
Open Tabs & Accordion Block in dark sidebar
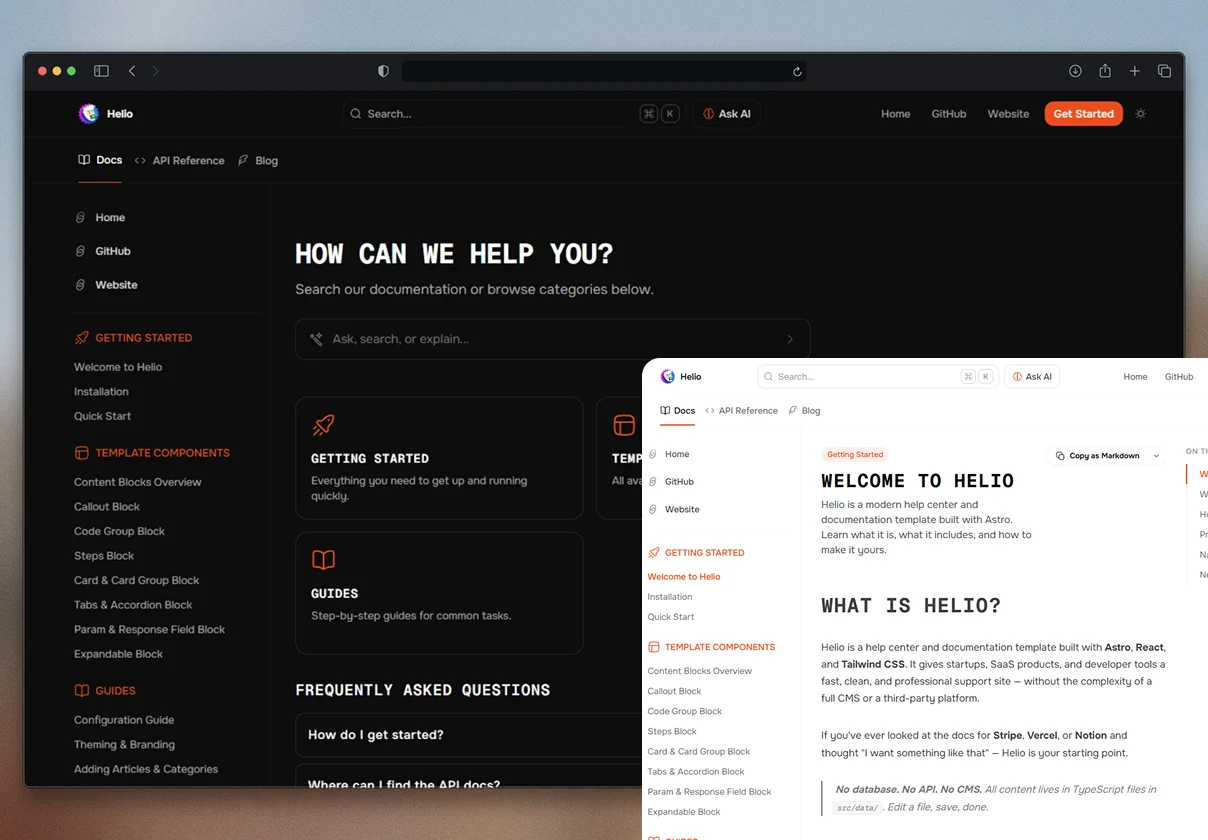click(x=133, y=605)
